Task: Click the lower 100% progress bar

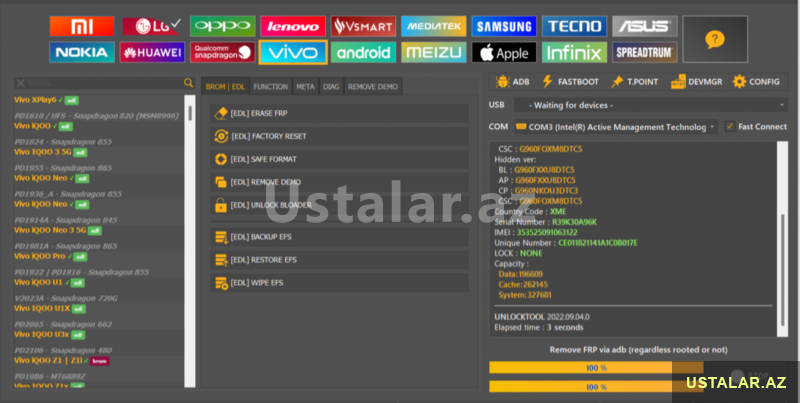Action: [596, 387]
